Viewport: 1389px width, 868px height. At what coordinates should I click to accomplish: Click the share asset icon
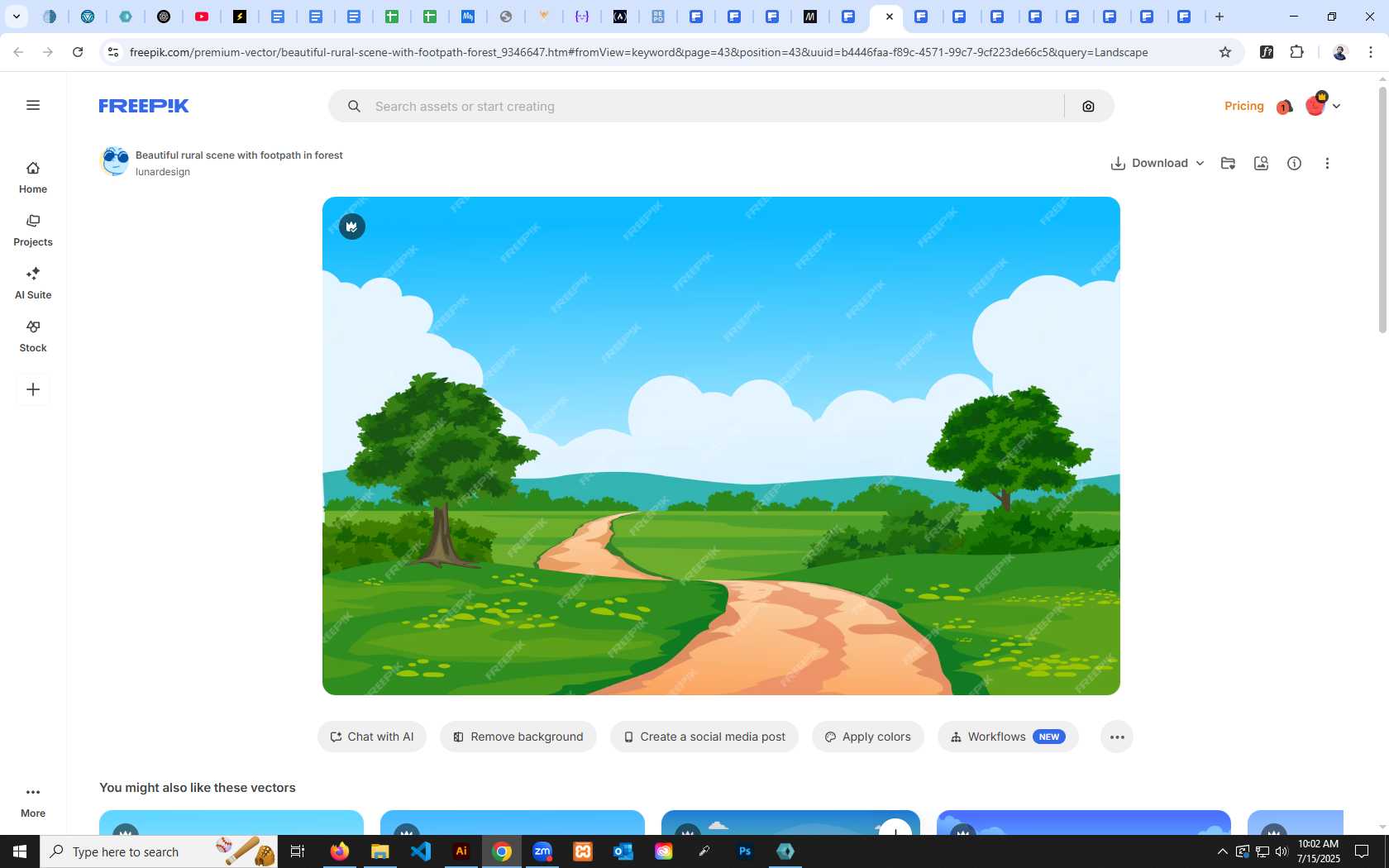[x=1261, y=163]
